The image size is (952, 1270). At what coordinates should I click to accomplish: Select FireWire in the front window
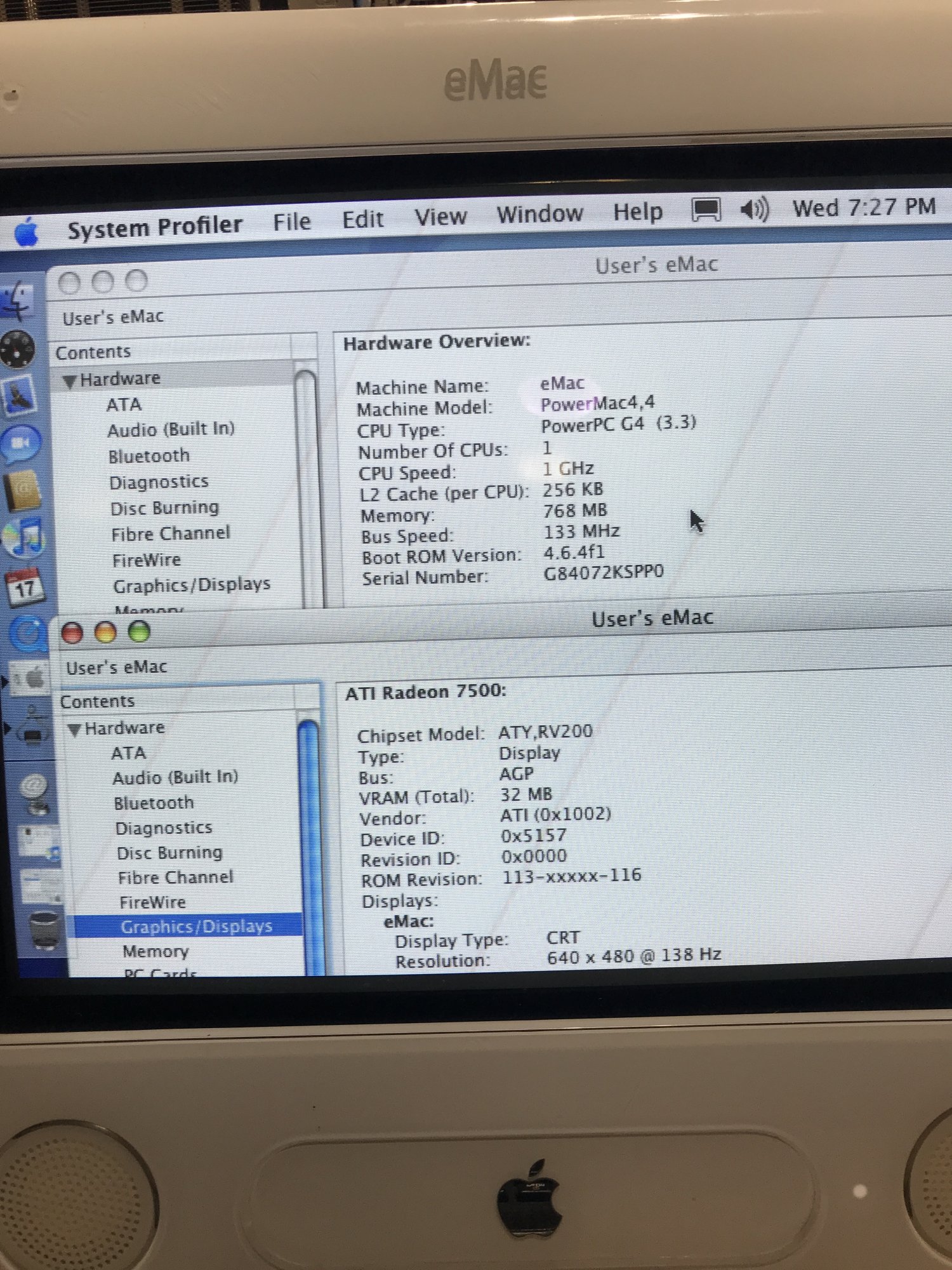tap(152, 902)
